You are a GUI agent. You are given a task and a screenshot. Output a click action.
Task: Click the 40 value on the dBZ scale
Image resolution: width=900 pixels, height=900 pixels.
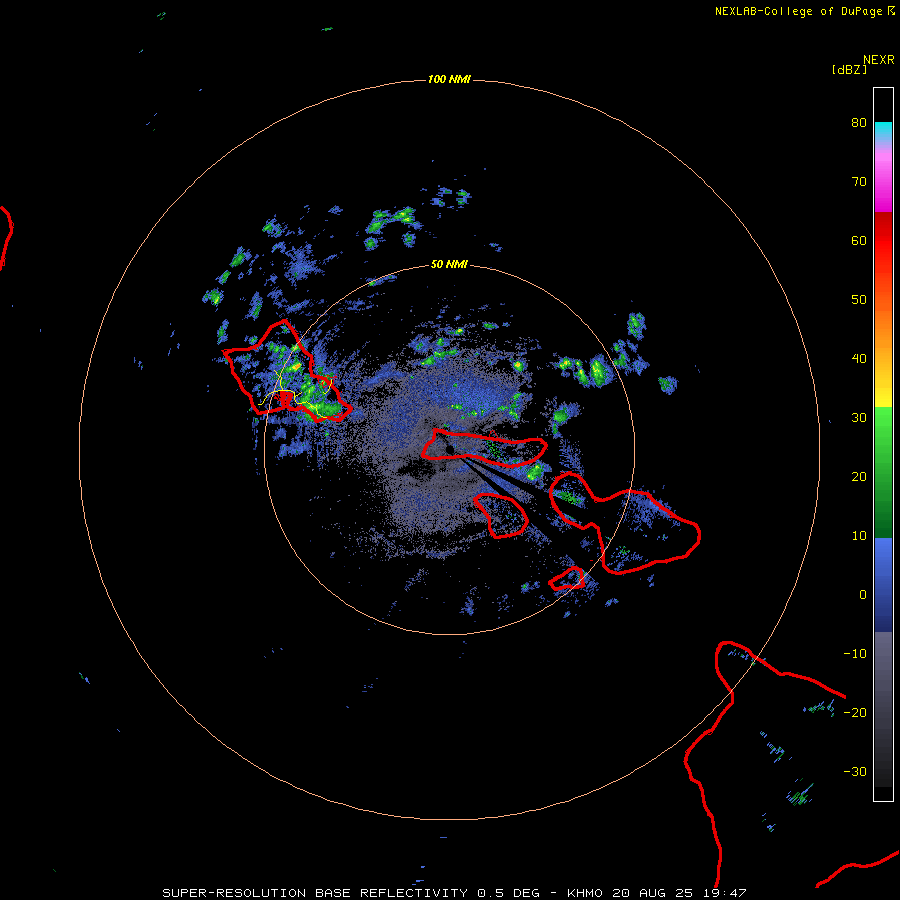[859, 359]
